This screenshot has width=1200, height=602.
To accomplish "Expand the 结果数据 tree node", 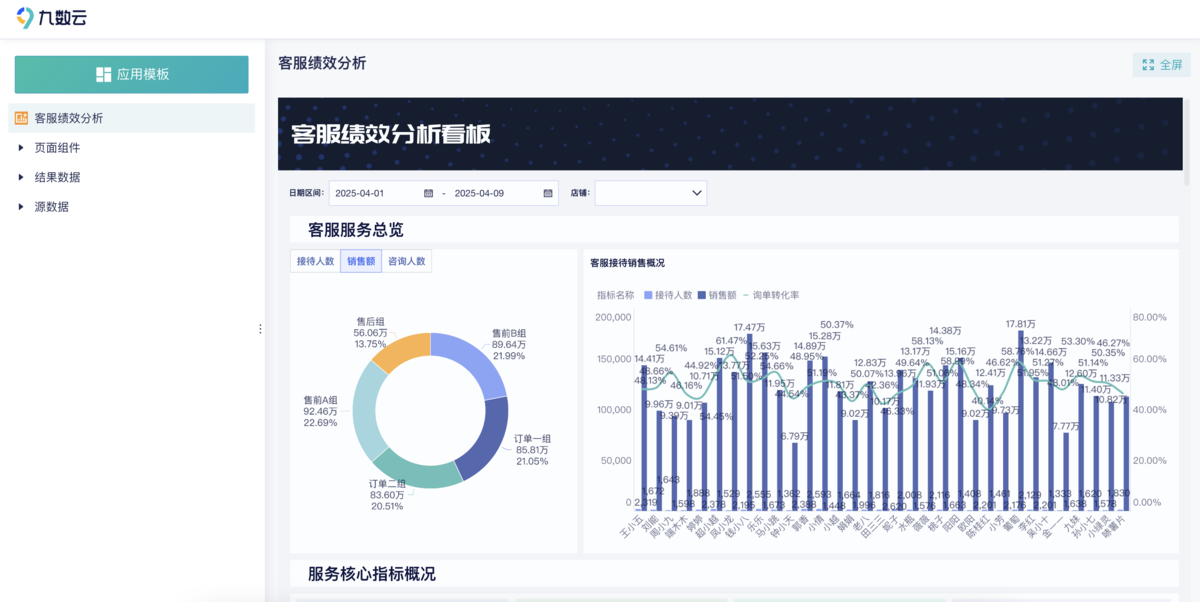I will coord(21,177).
